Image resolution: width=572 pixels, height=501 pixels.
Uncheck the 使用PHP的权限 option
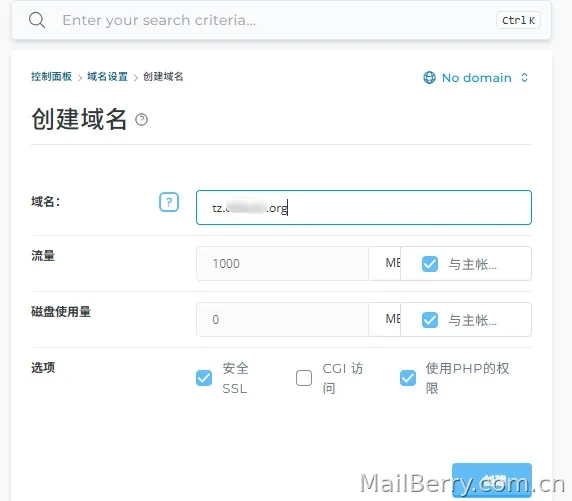(407, 378)
